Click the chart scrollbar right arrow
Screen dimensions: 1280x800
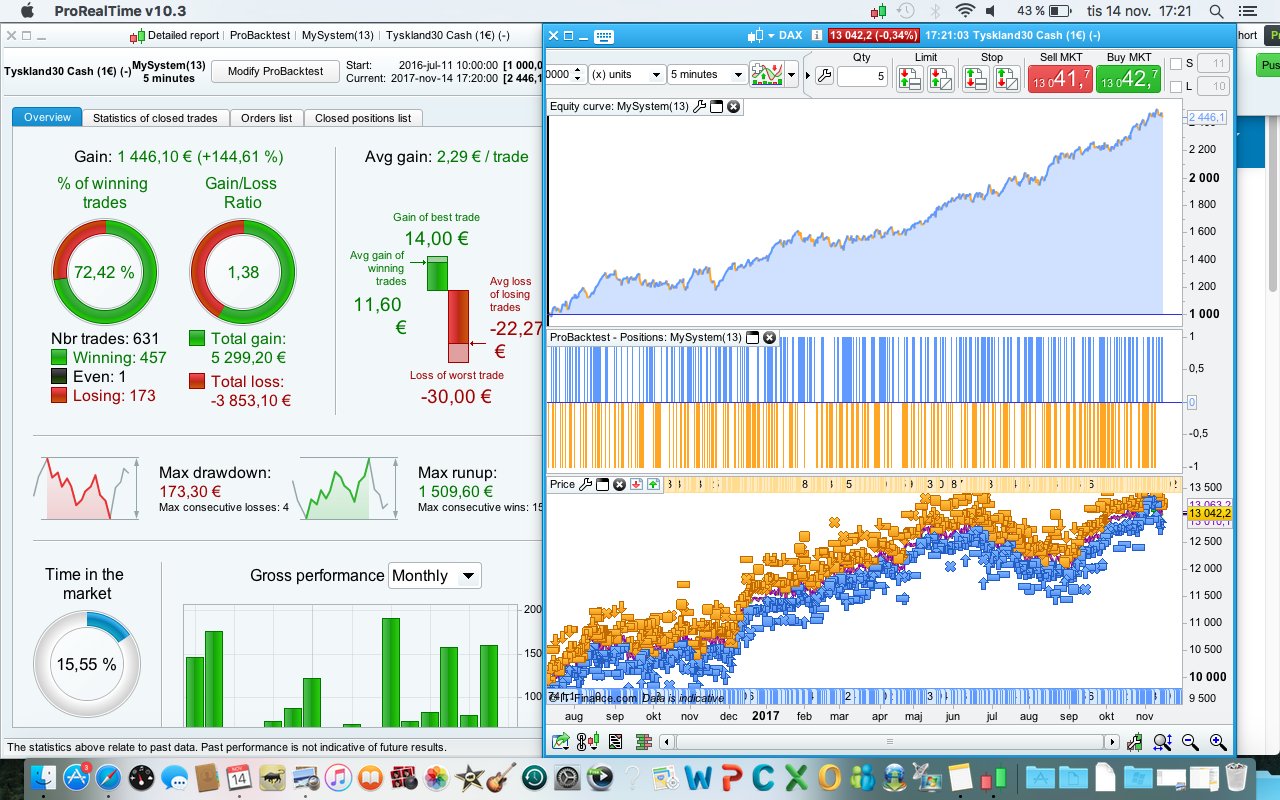click(1111, 742)
